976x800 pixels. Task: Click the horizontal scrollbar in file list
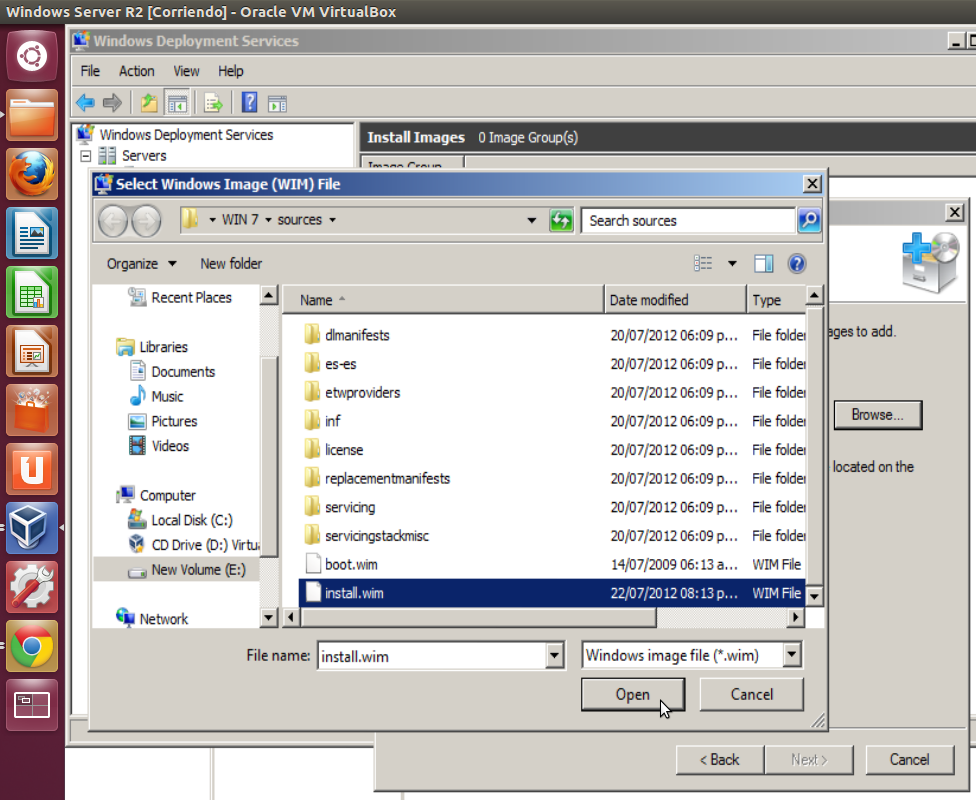point(478,618)
